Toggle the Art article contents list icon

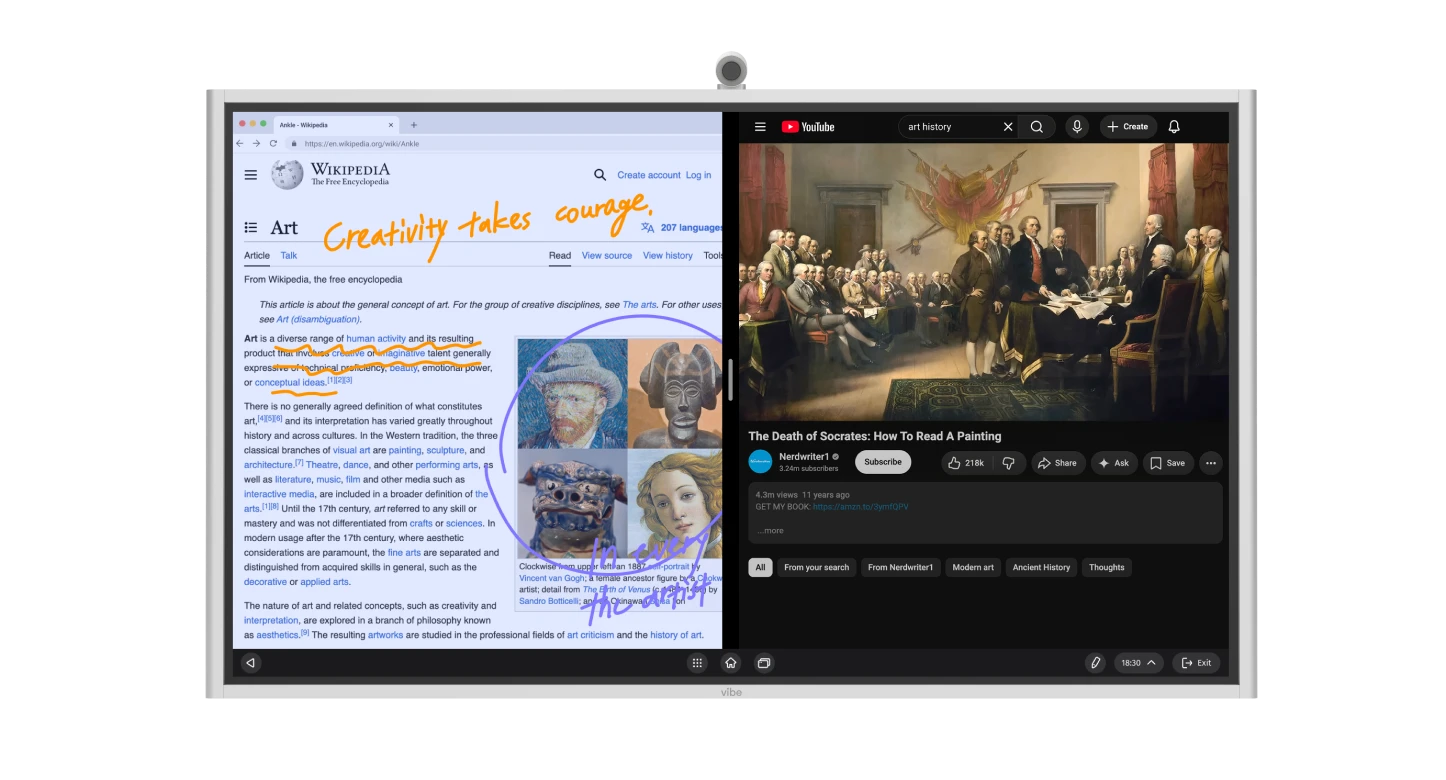(x=251, y=228)
